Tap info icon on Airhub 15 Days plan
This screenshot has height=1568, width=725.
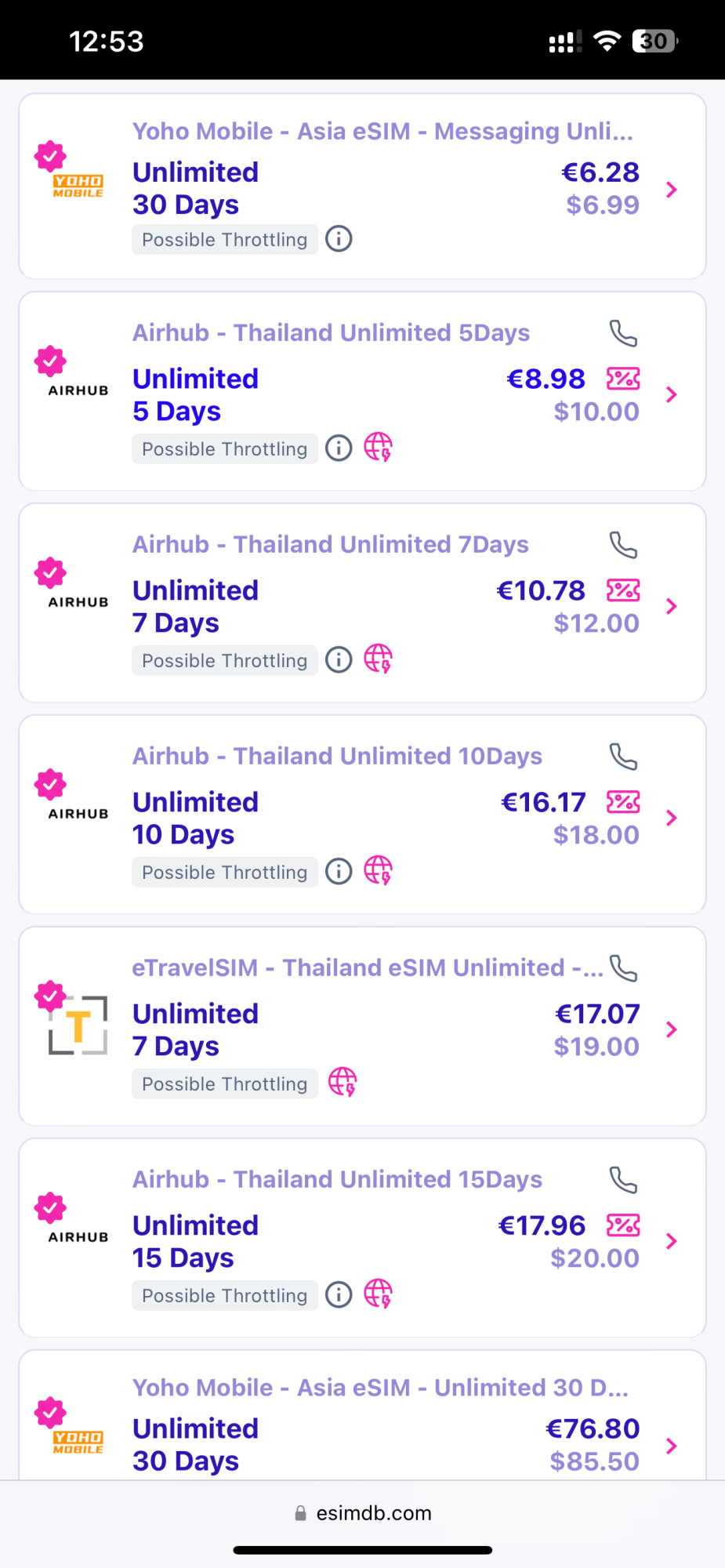pos(339,1295)
